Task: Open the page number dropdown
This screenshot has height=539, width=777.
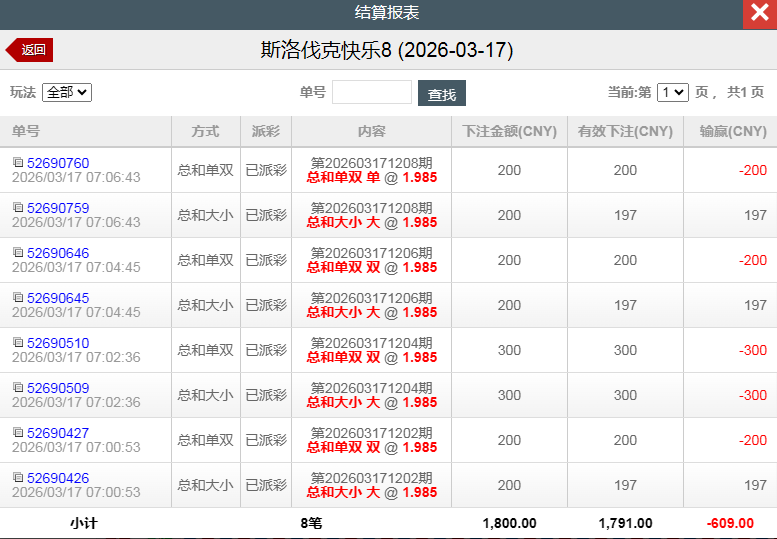Action: coord(672,93)
